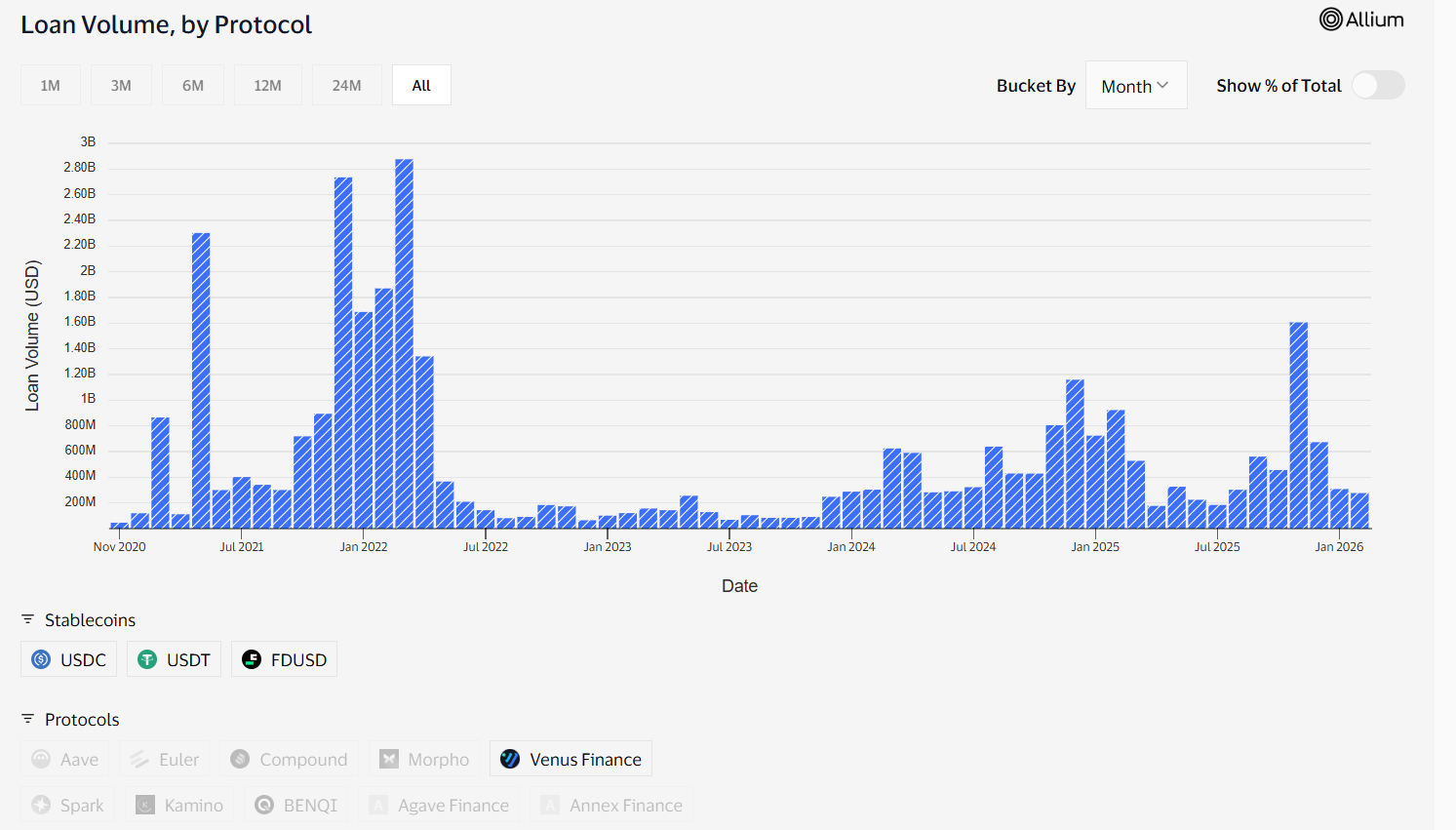
Task: Select the Morpho protocol icon
Action: (x=389, y=758)
